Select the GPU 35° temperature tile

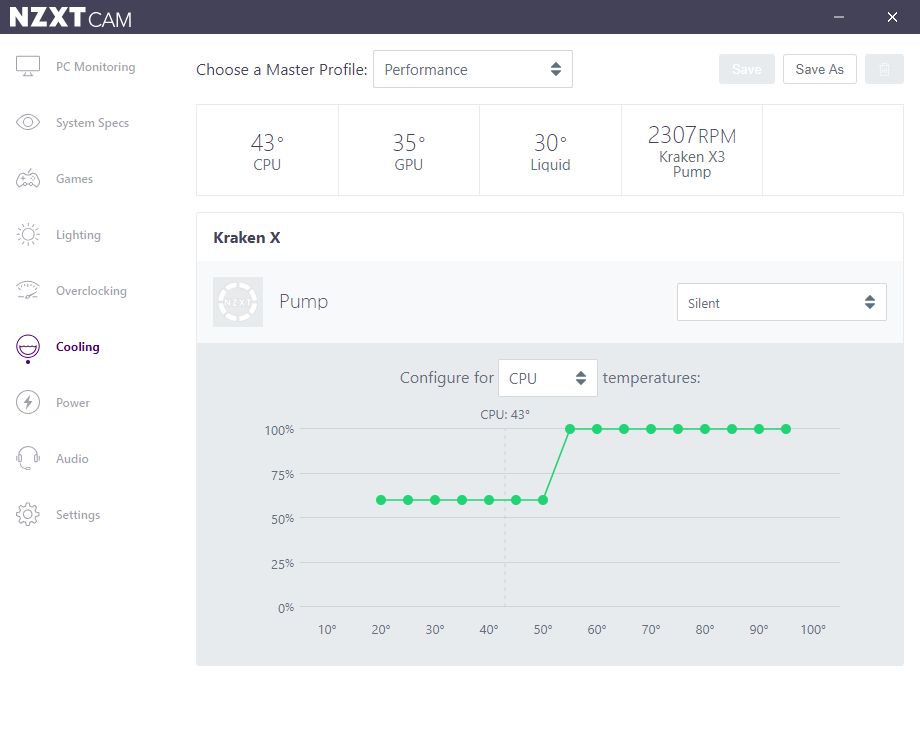409,150
